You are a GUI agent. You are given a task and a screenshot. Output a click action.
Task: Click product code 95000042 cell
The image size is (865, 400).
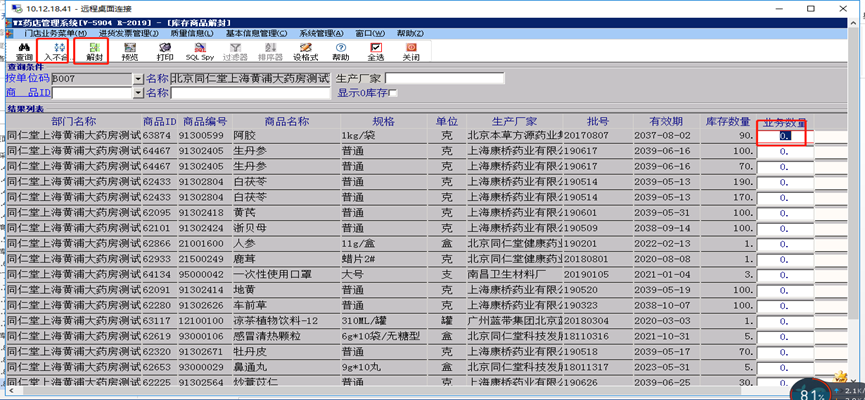click(205, 274)
